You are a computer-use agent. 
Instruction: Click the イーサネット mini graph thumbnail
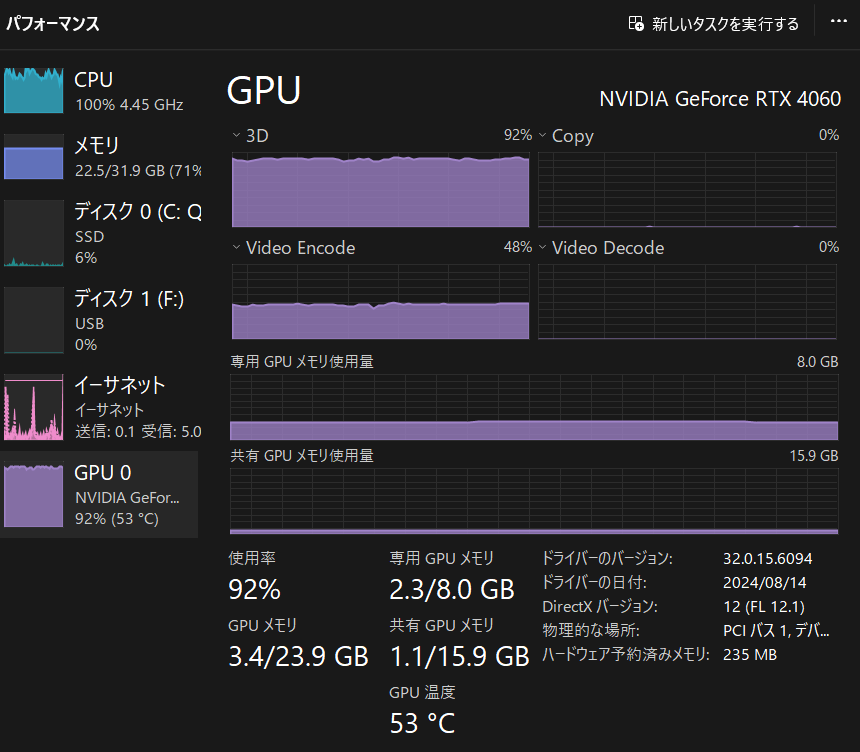(x=33, y=407)
